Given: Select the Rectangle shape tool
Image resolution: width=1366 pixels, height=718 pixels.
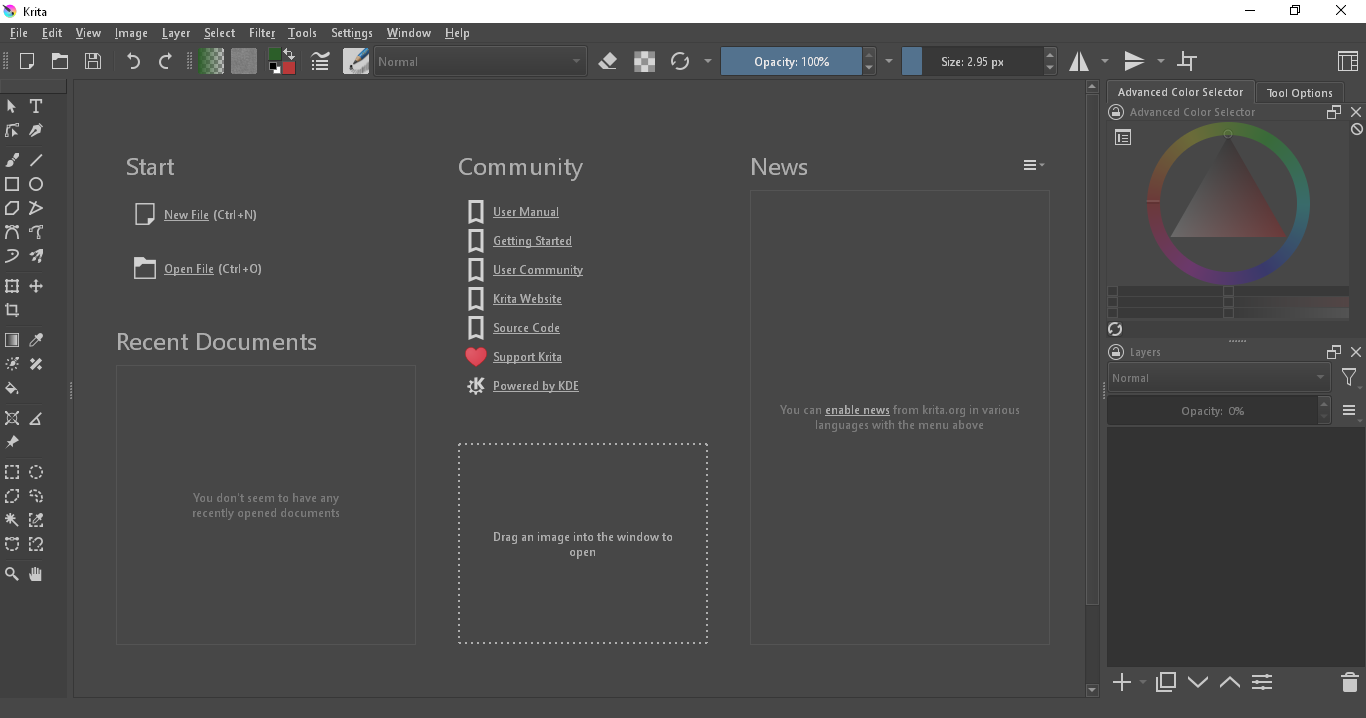Looking at the screenshot, I should 12,184.
